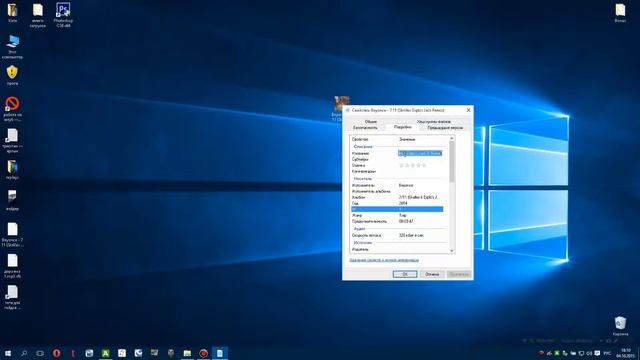640x360 pixels.
Task: Select Beyonce - 7 11 file on desktop
Action: (x=12, y=235)
